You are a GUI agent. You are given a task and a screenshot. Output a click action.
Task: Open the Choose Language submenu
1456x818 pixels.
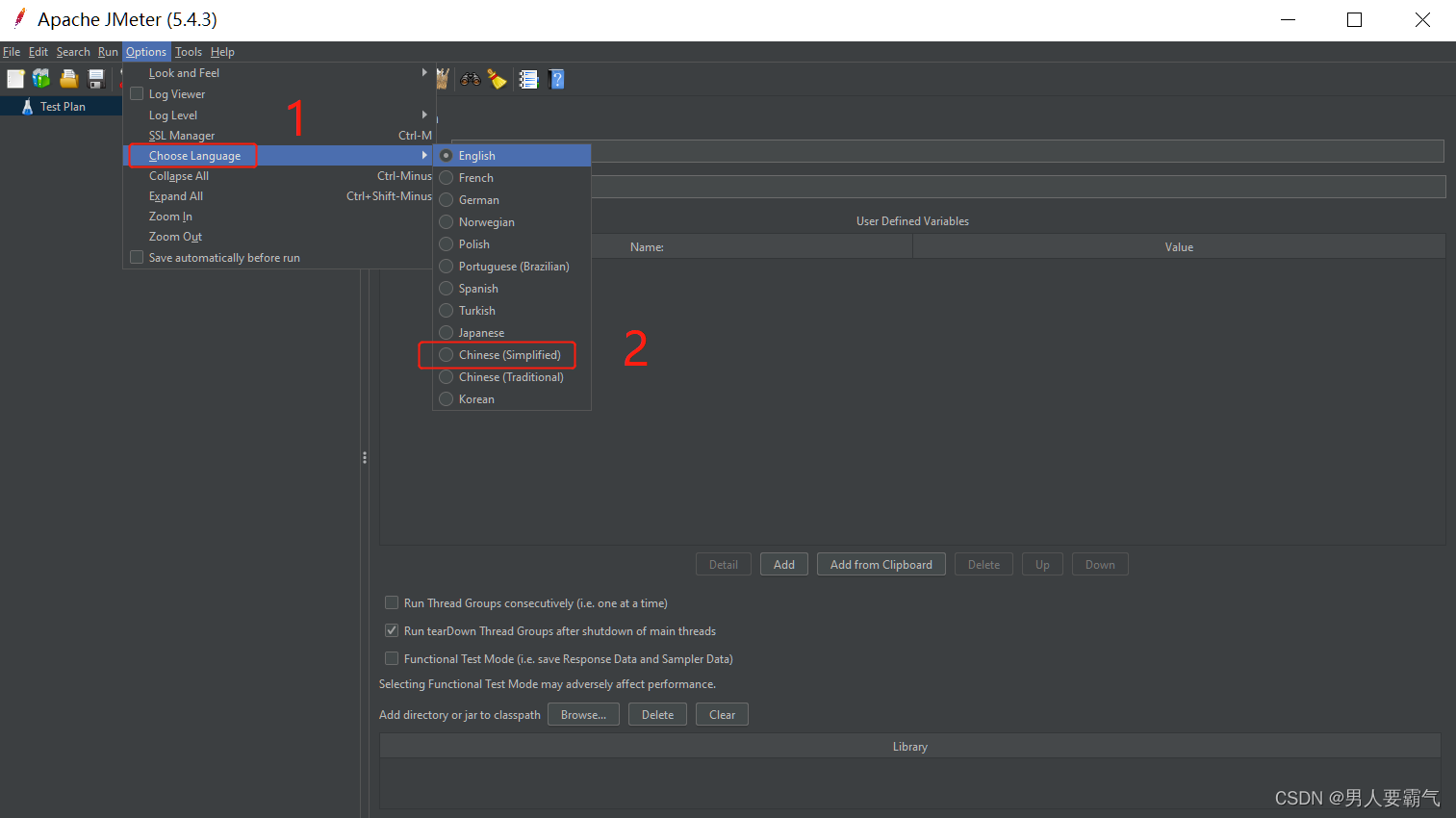pos(279,155)
